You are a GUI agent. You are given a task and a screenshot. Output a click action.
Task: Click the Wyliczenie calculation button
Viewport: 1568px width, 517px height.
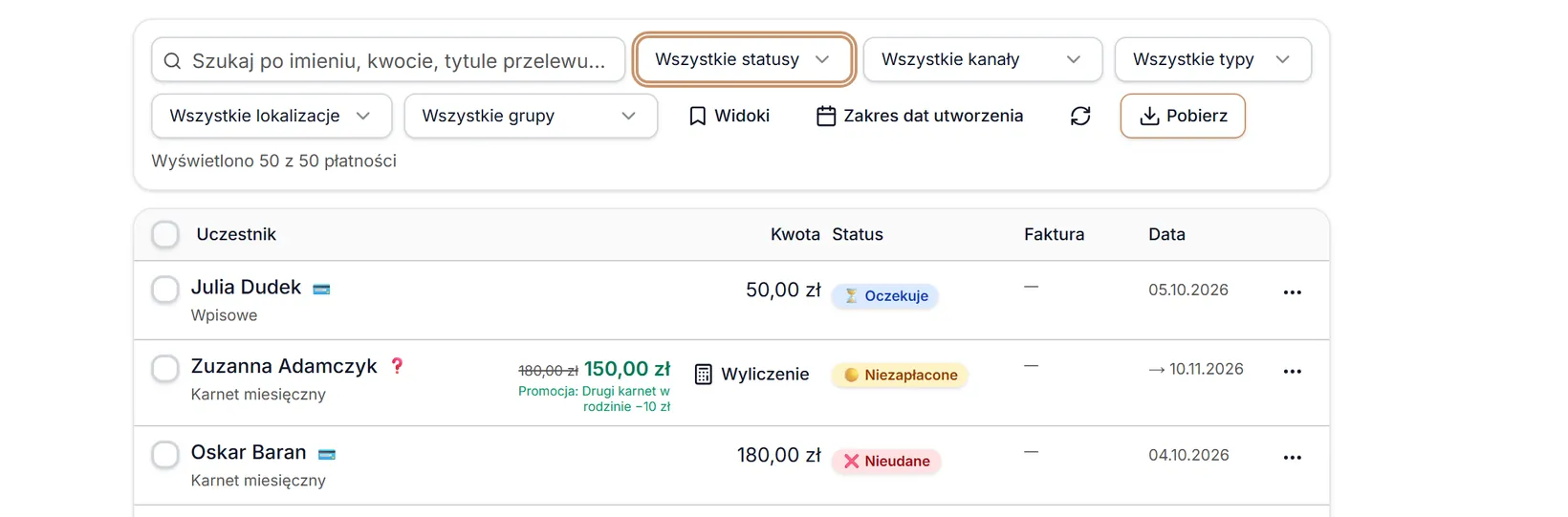(752, 375)
